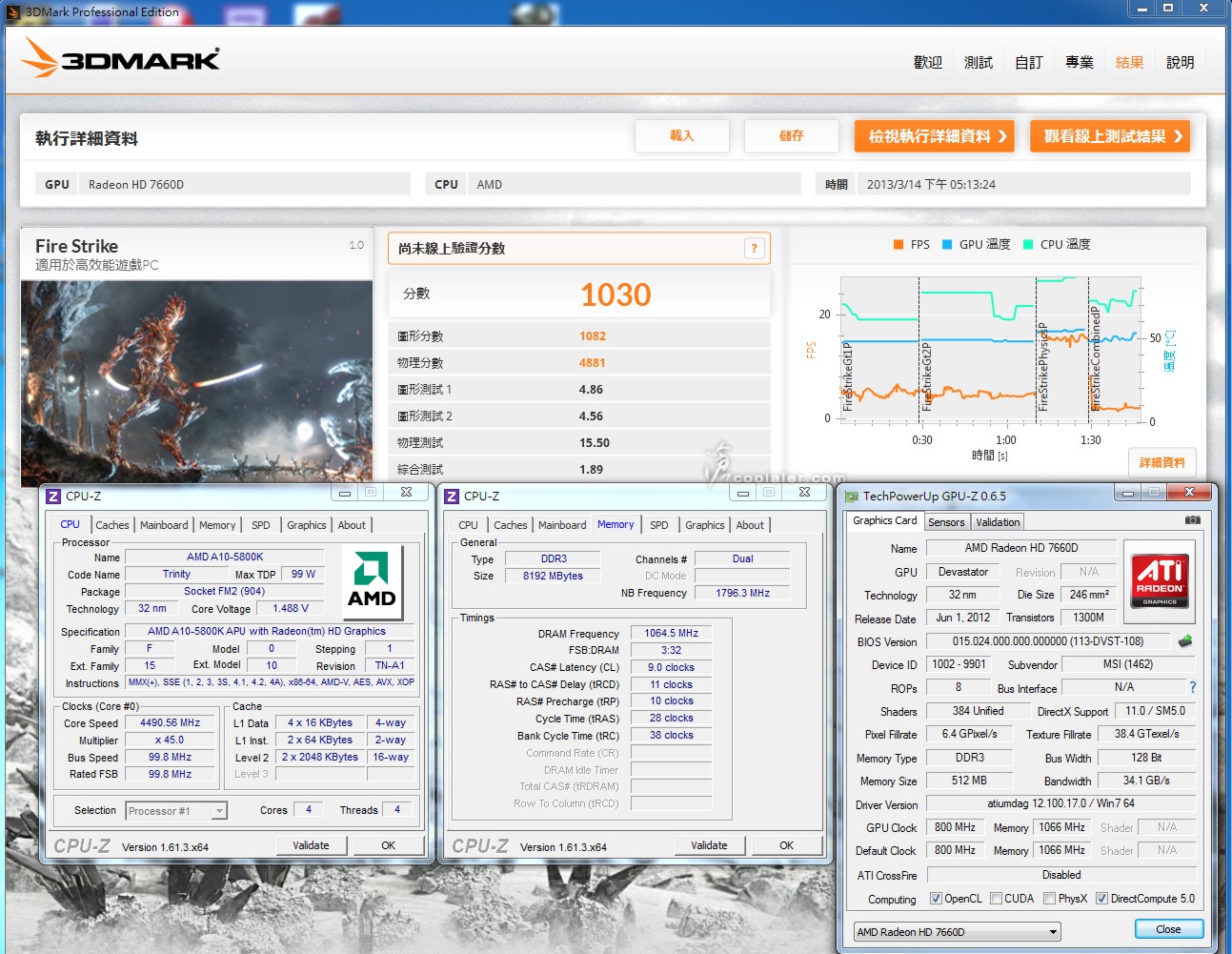The width and height of the screenshot is (1232, 954).
Task: Open the 測試 menu in 3DMark
Action: click(979, 62)
